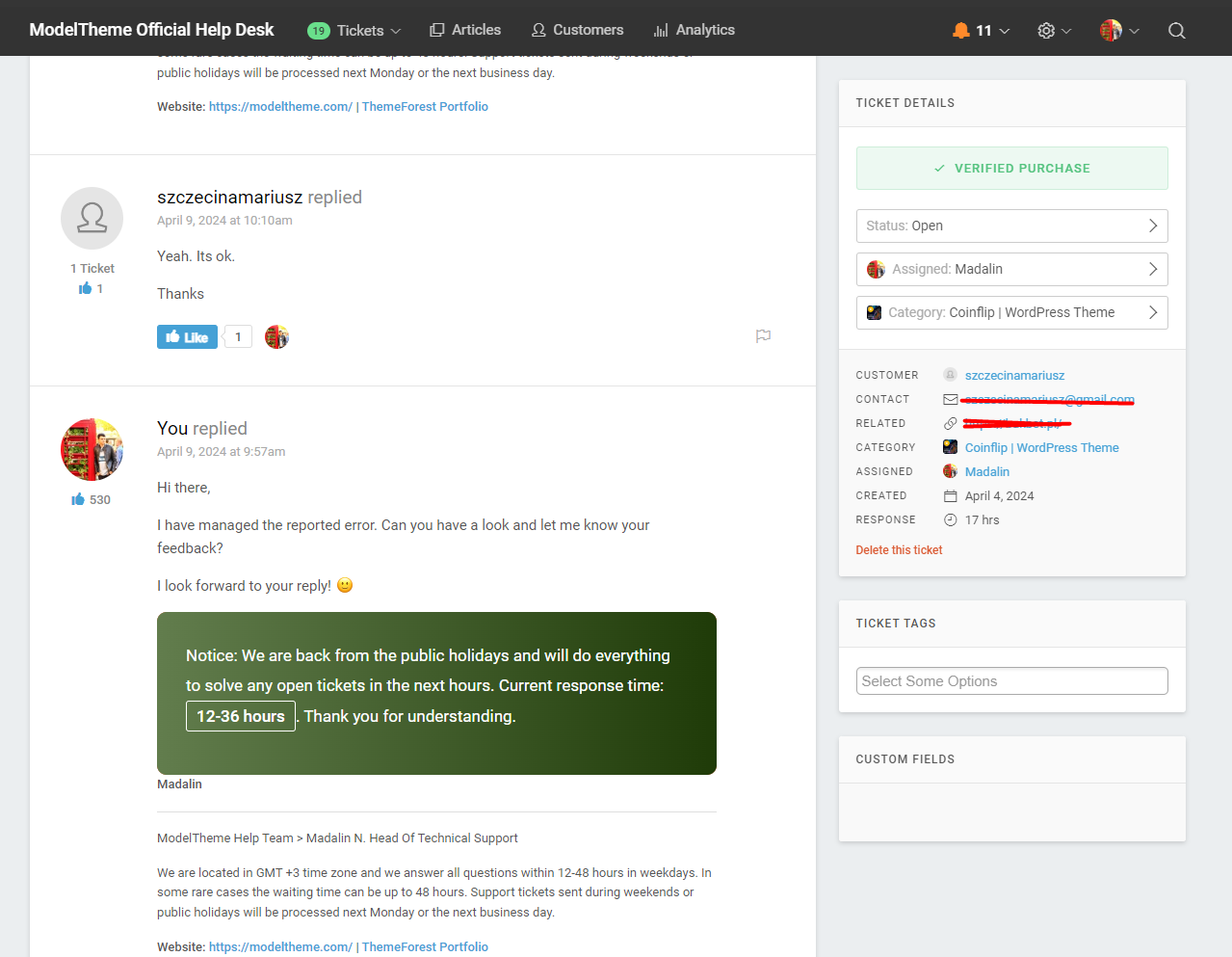
Task: Click the Select Some Options tags field
Action: [1011, 681]
